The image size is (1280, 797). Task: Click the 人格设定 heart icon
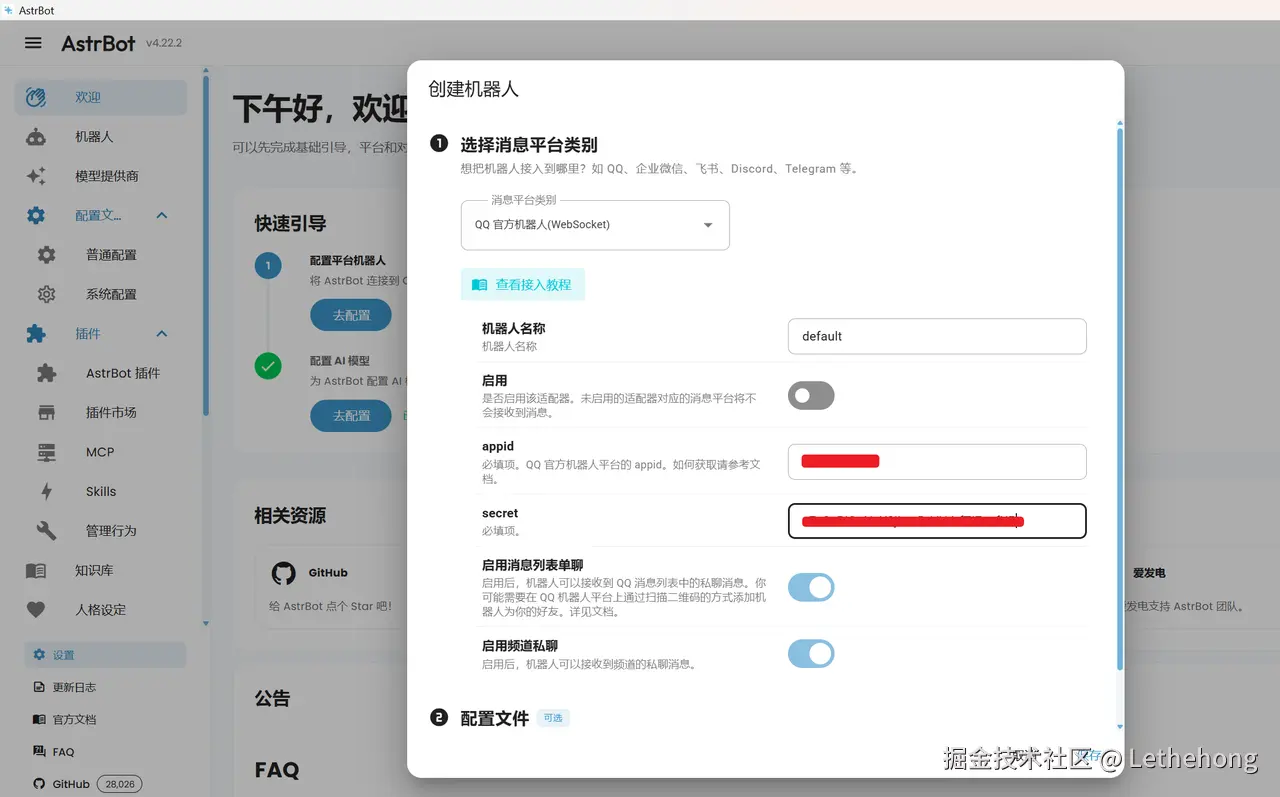(x=36, y=610)
